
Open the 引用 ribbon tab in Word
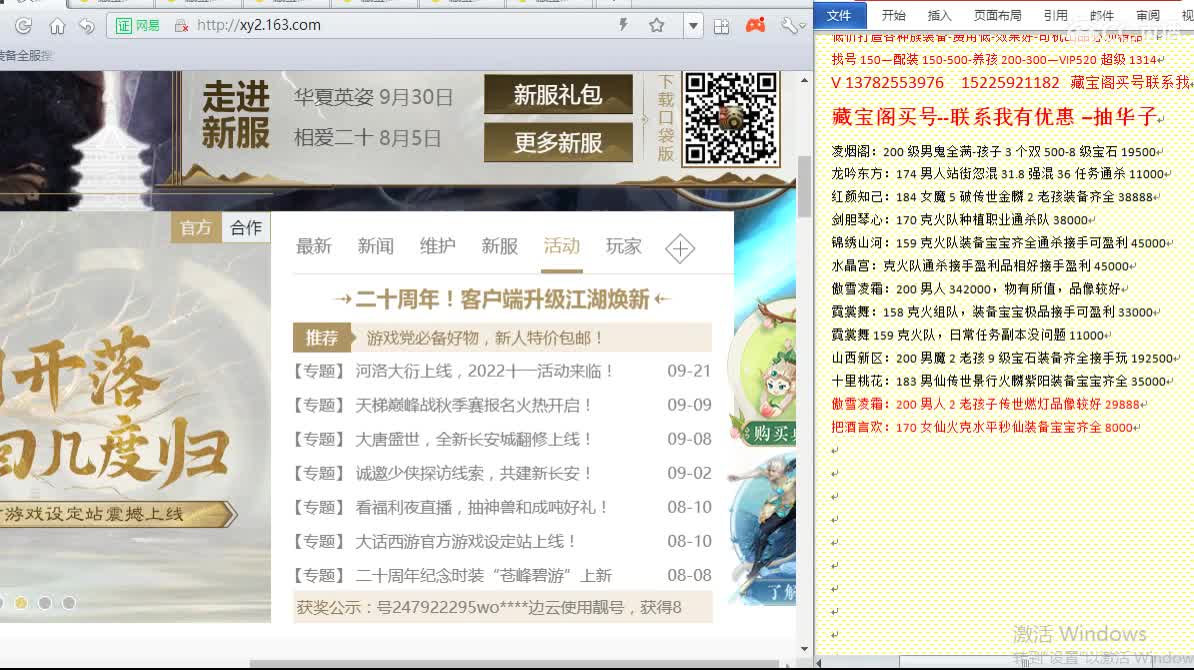[1055, 15]
